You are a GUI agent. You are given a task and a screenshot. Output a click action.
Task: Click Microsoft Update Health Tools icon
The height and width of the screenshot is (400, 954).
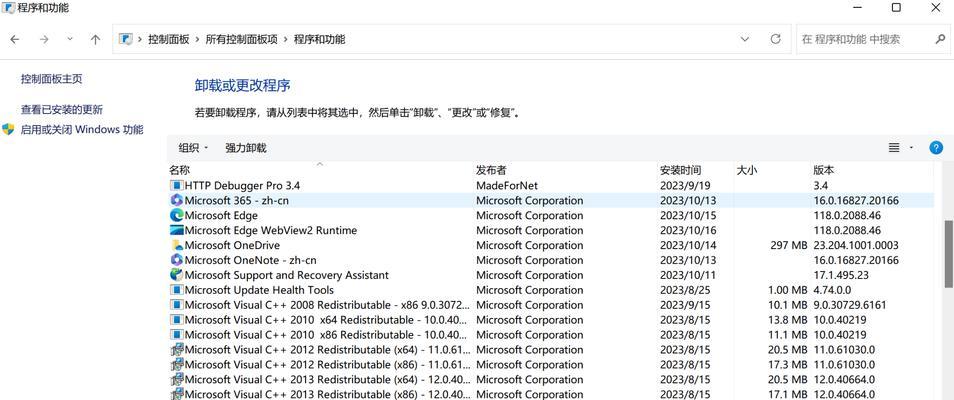point(176,290)
